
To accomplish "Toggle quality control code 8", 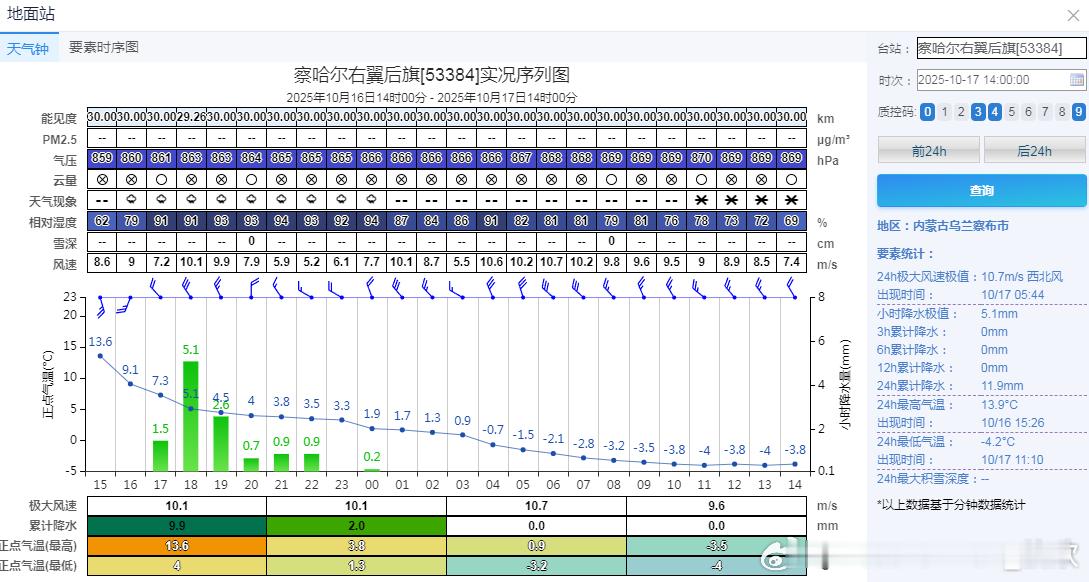I will coord(1062,112).
